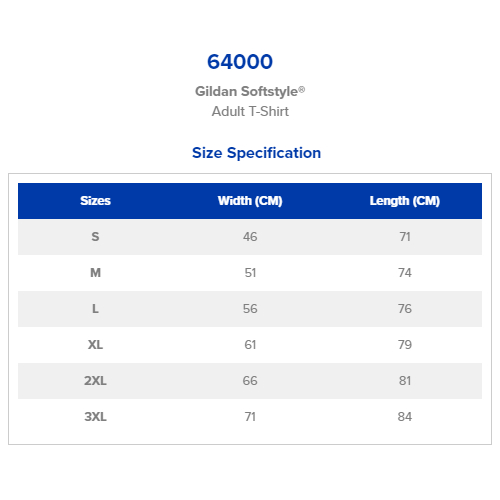This screenshot has height=500, width=500.
Task: Click the 64000 product number heading
Action: [x=240, y=62]
